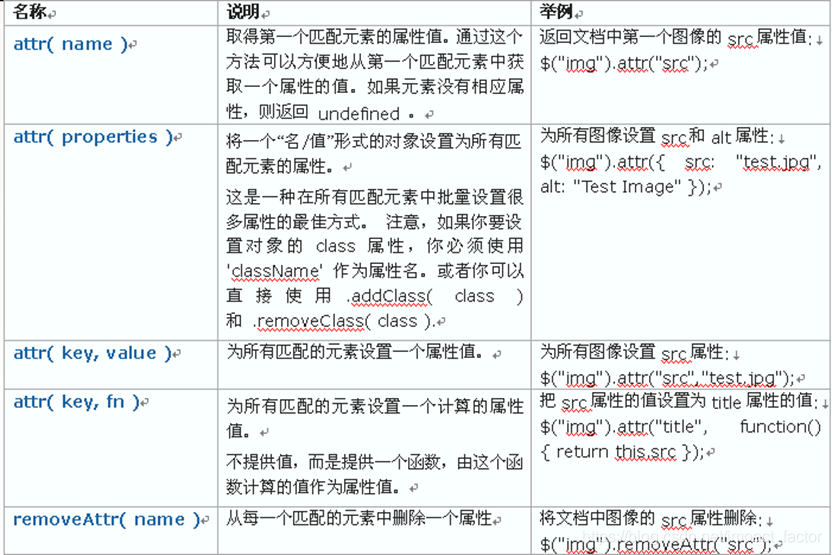The image size is (832, 555).
Task: Click the 说明 column header
Action: pyautogui.click(x=244, y=12)
